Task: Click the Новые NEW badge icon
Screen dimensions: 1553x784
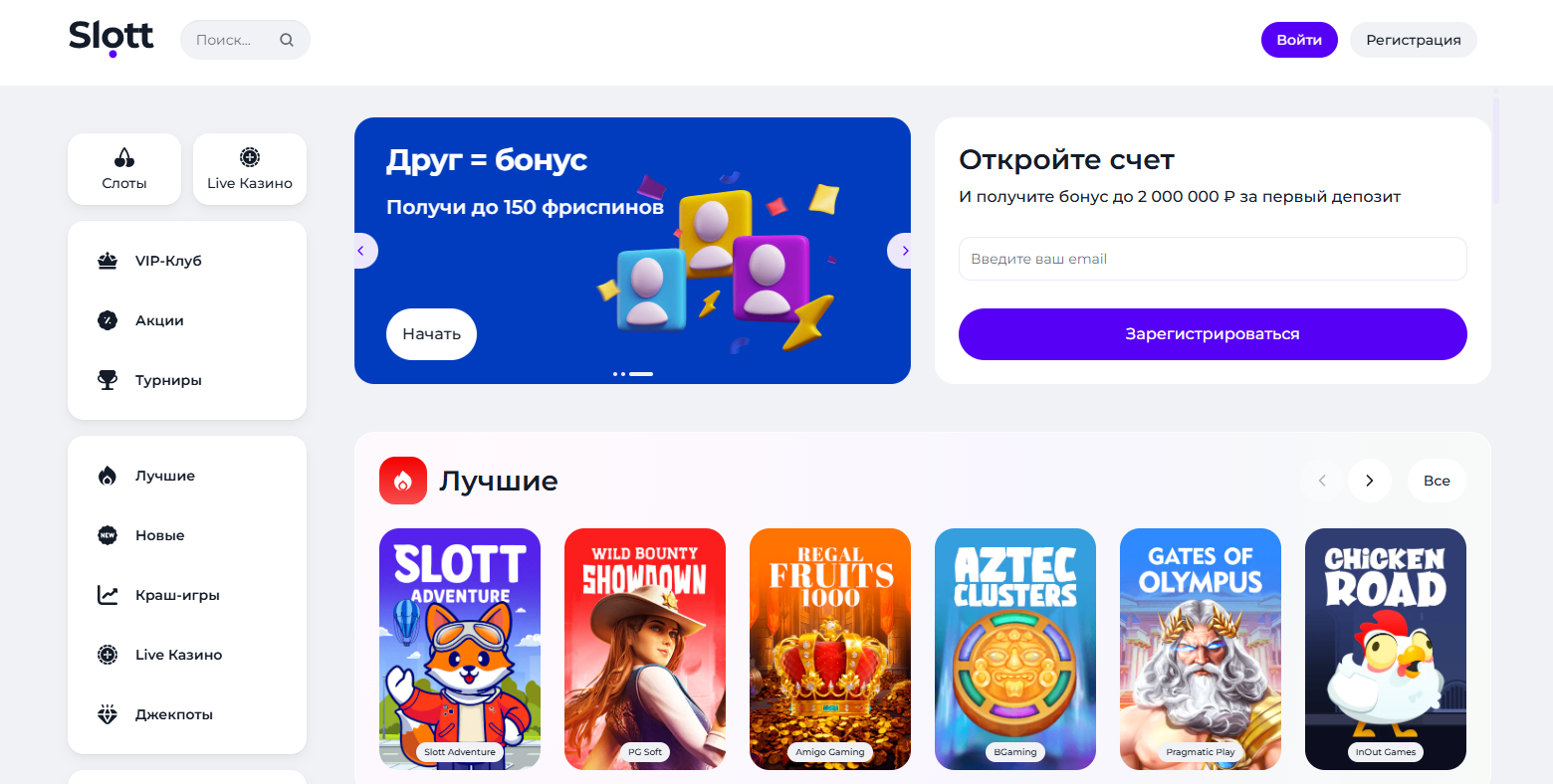Action: (x=108, y=535)
